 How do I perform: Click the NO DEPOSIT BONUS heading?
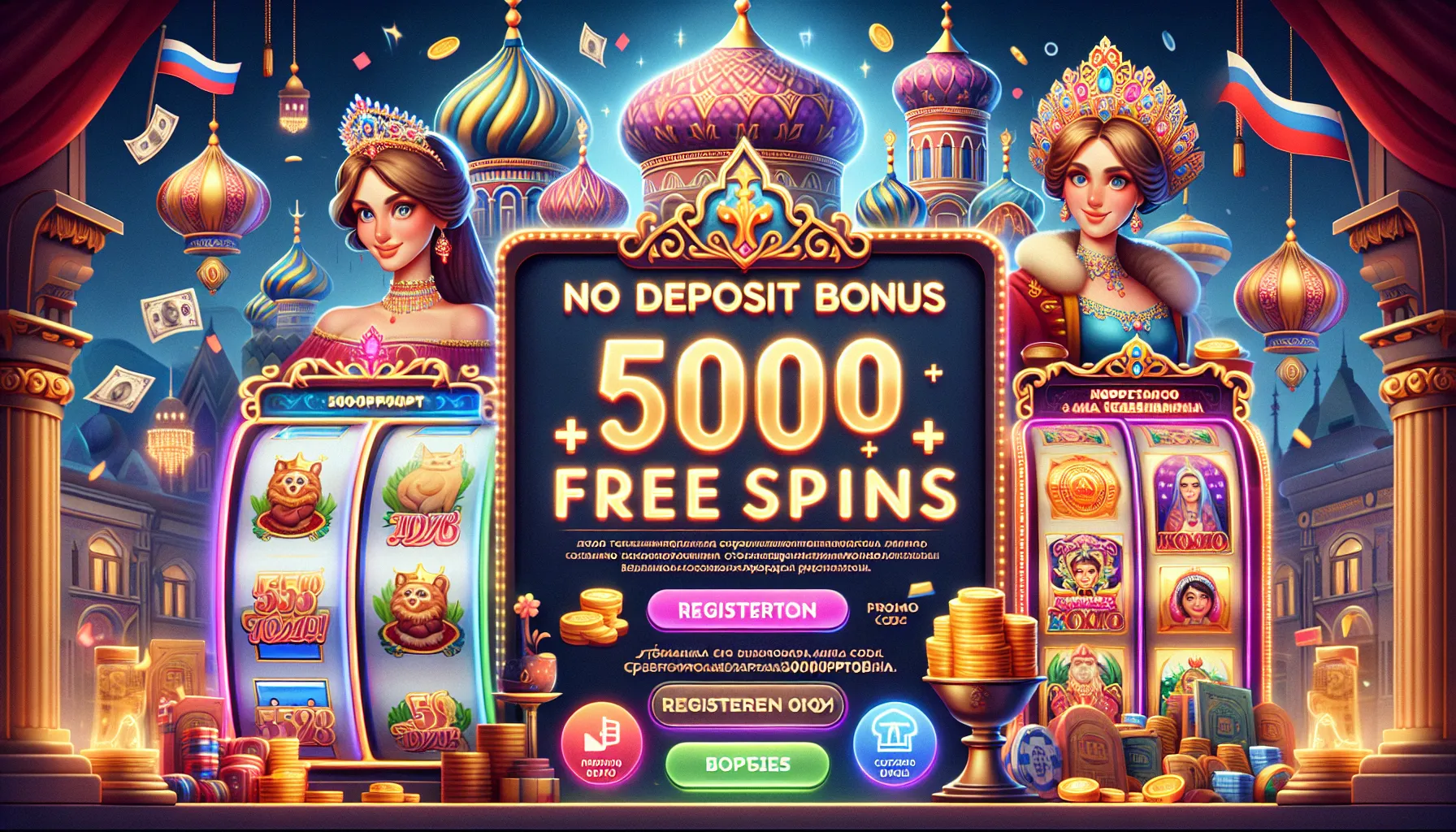(754, 298)
